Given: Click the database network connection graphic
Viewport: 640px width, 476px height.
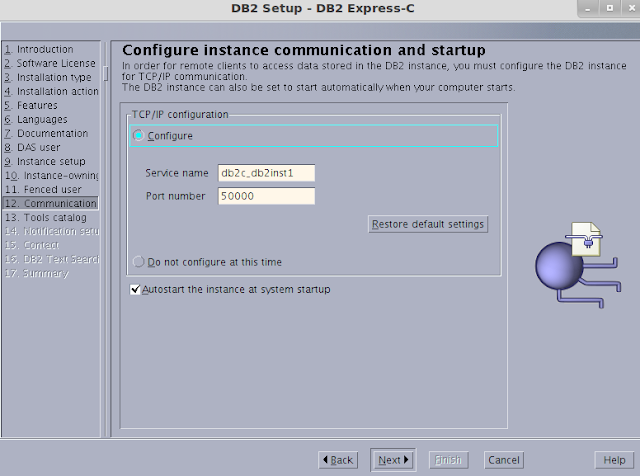Looking at the screenshot, I should click(578, 265).
